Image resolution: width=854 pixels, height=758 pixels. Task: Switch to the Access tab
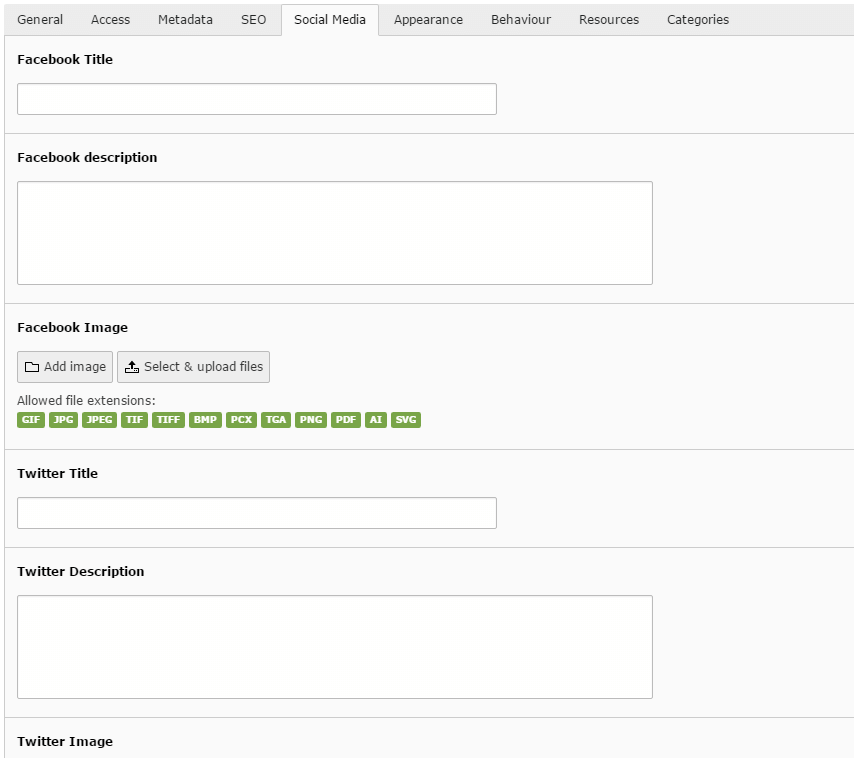tap(111, 20)
